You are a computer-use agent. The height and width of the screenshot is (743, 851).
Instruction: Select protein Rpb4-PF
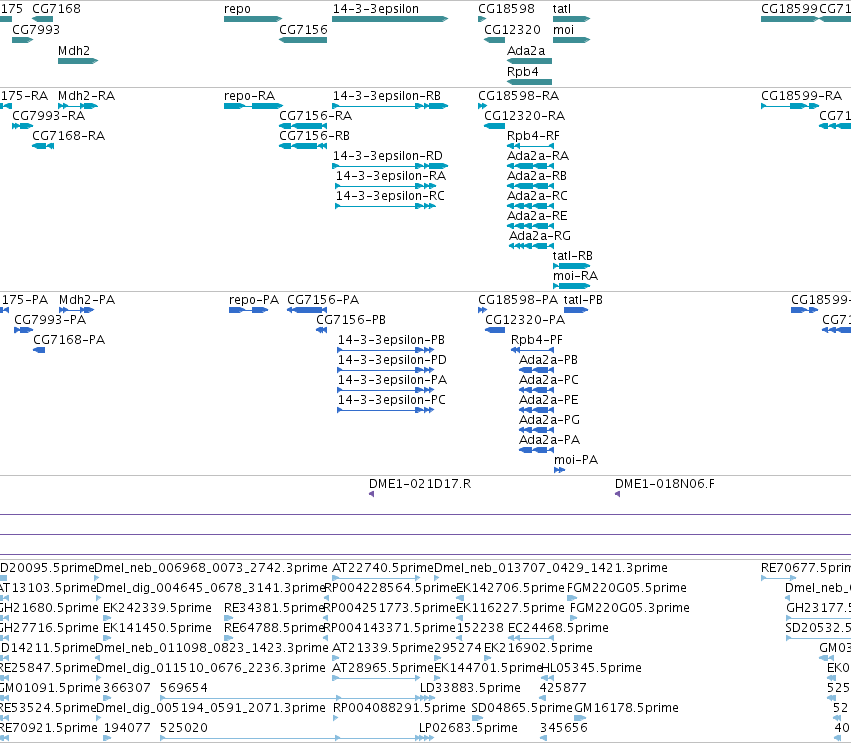click(x=532, y=350)
